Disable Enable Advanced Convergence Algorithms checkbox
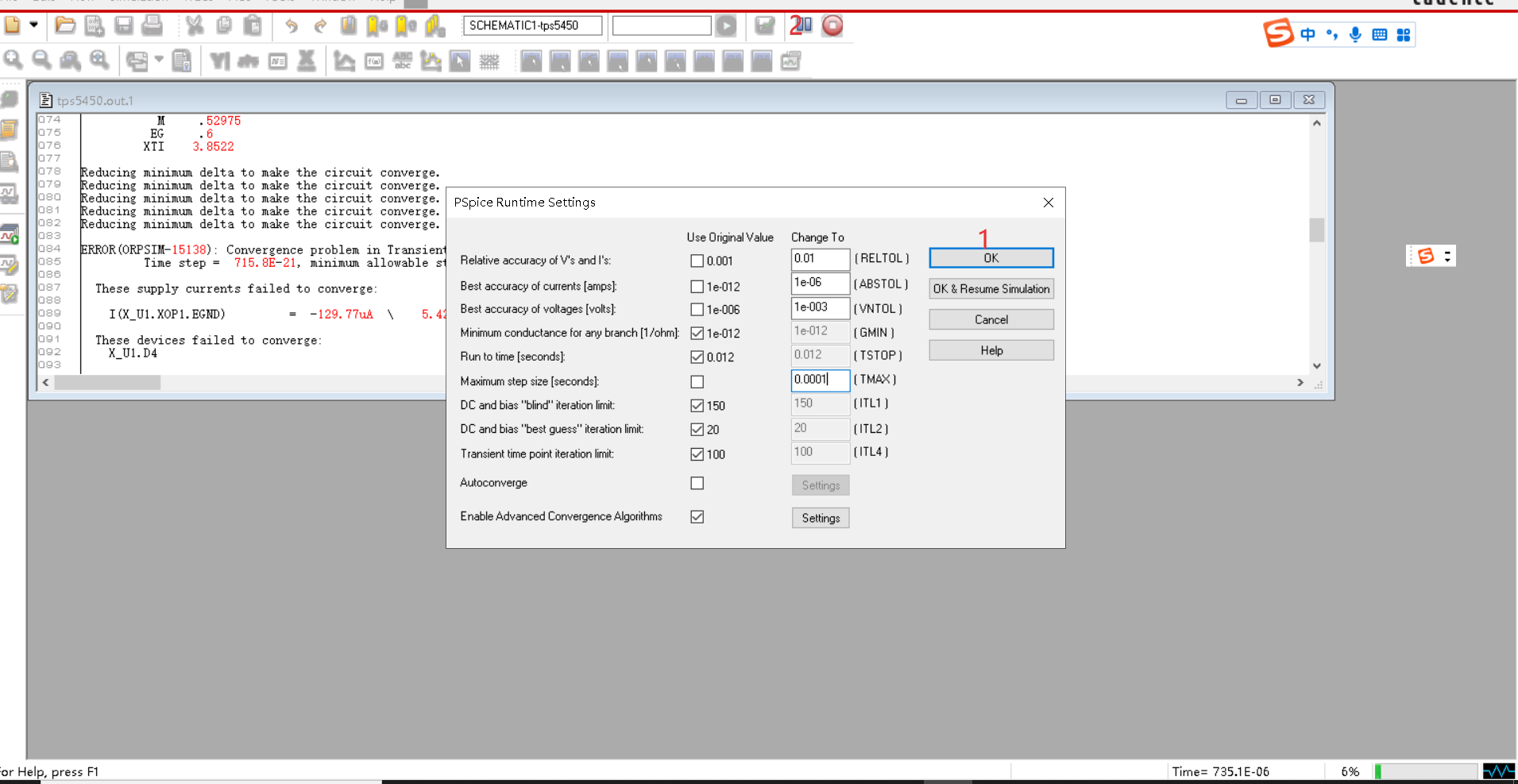 697,516
